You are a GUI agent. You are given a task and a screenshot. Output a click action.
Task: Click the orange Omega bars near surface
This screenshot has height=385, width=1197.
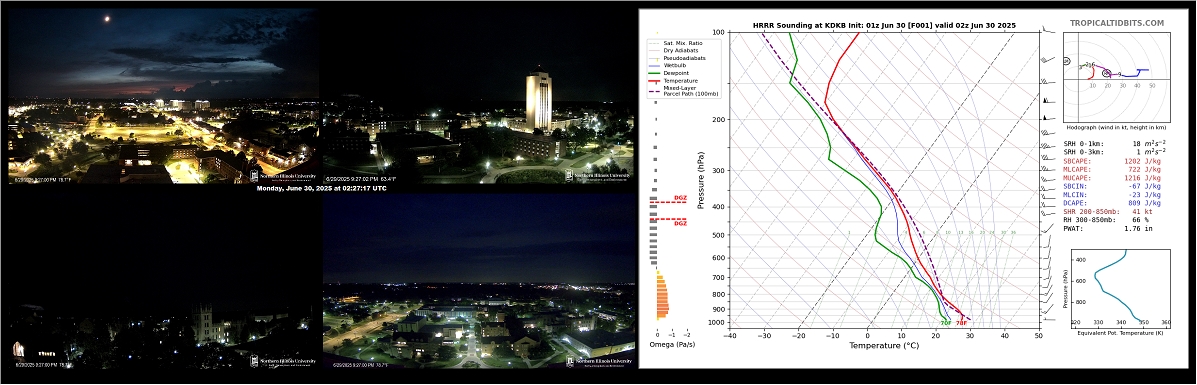(662, 295)
